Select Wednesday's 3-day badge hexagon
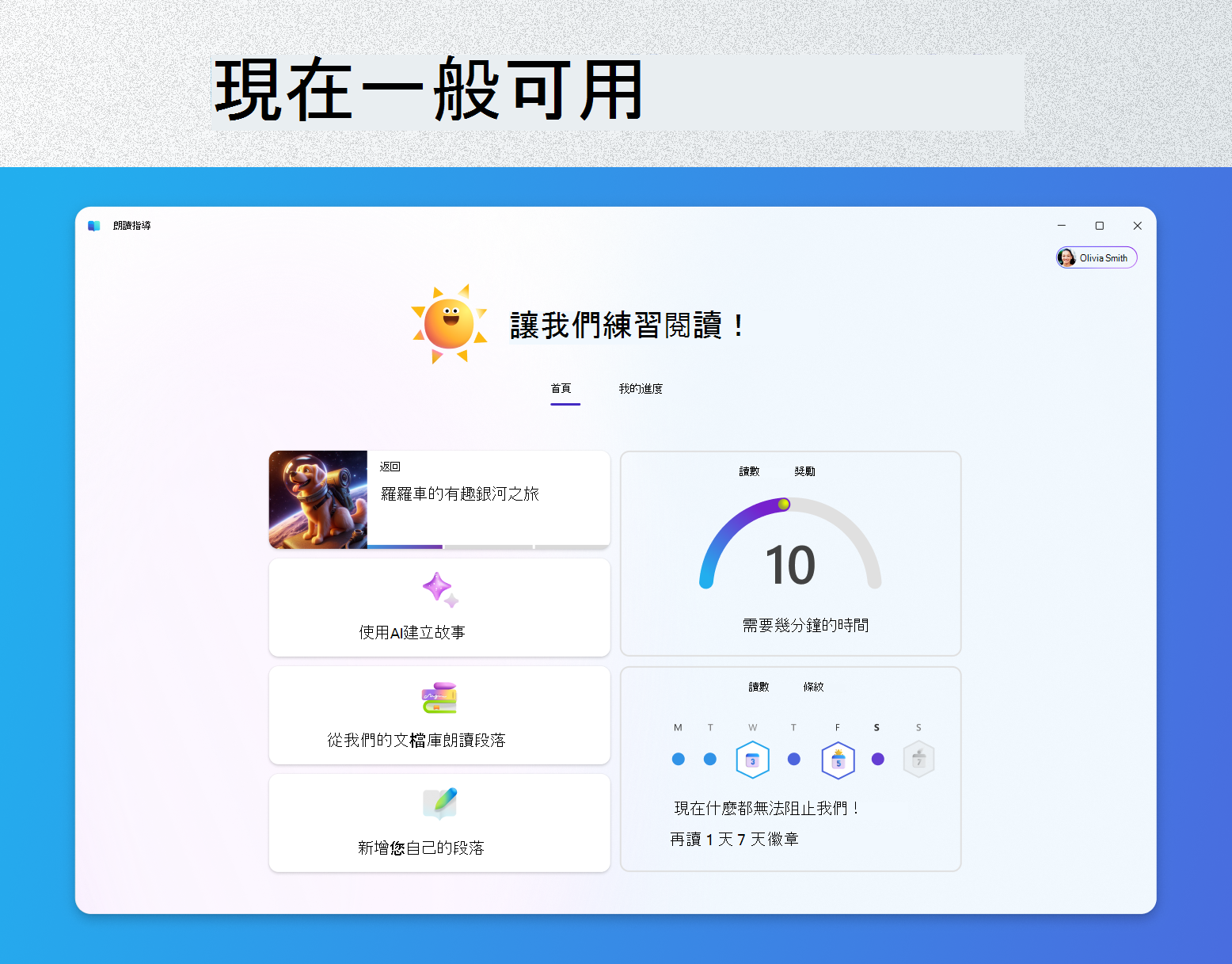Viewport: 1232px width, 964px height. (752, 760)
